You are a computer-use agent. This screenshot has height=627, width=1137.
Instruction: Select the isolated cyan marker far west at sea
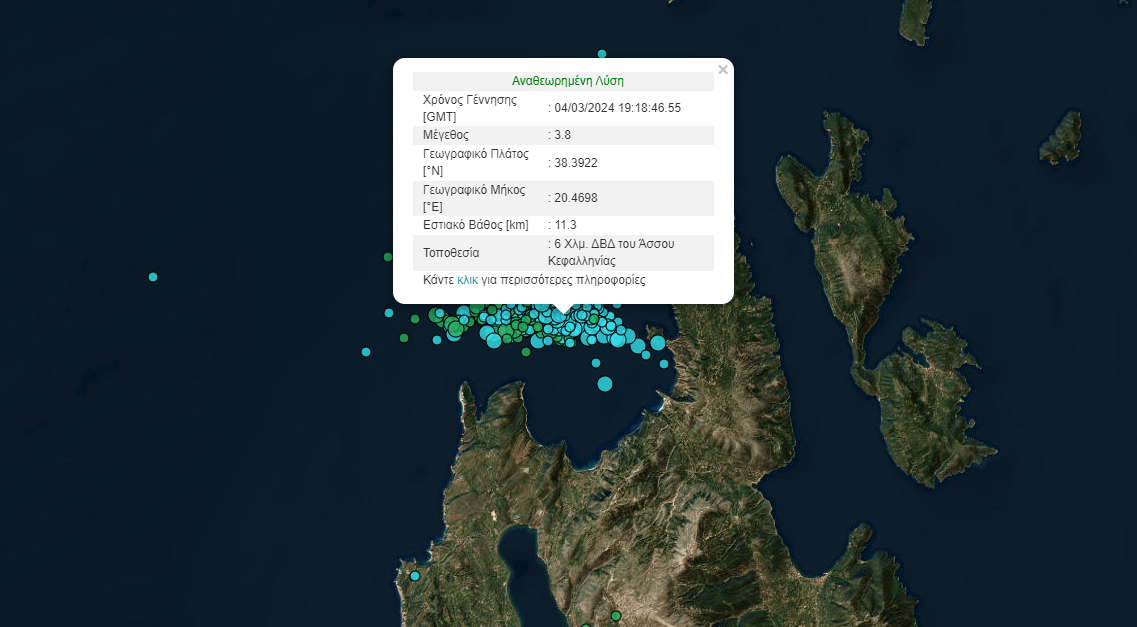coord(153,277)
